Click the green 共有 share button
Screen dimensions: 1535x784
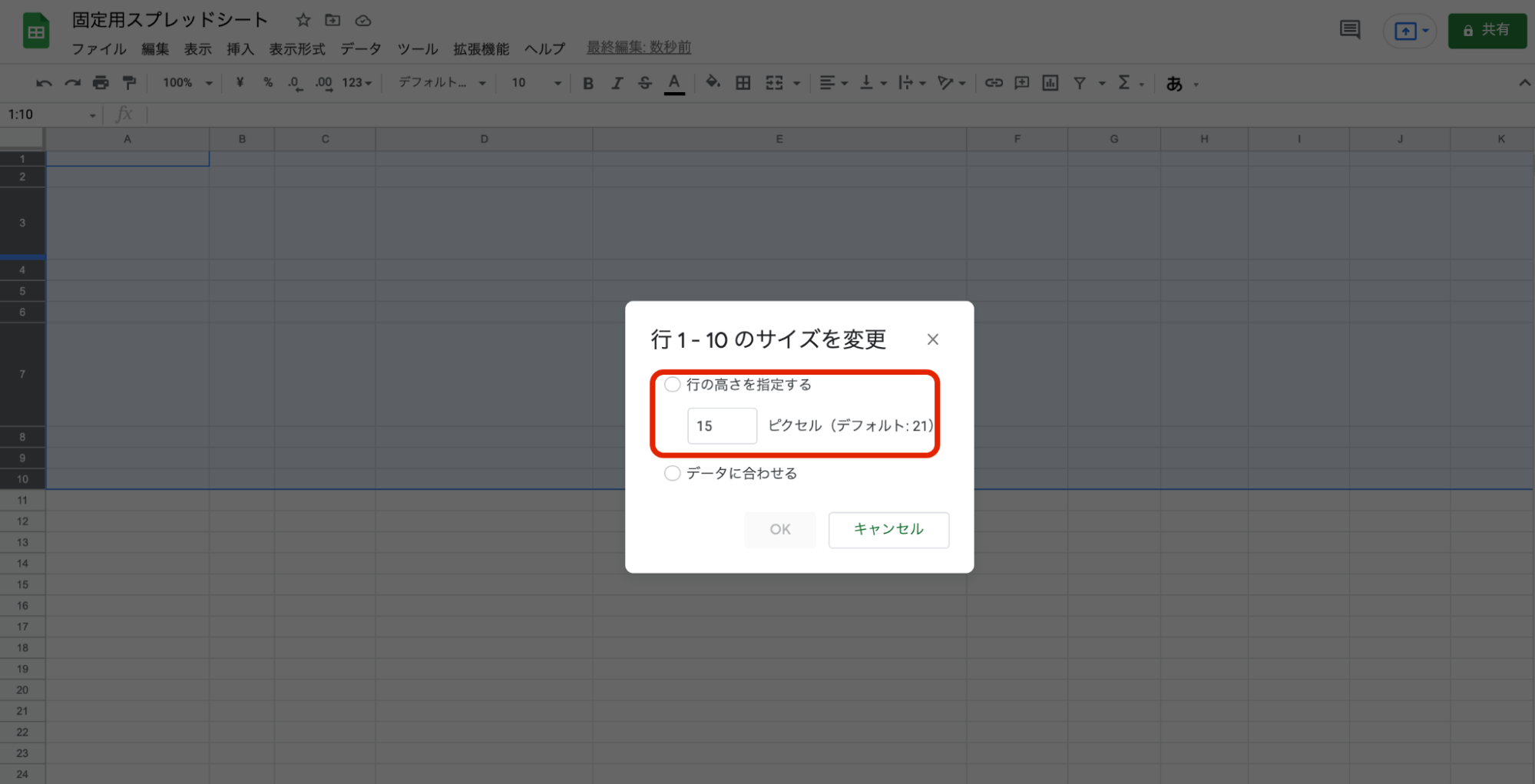tap(1487, 31)
